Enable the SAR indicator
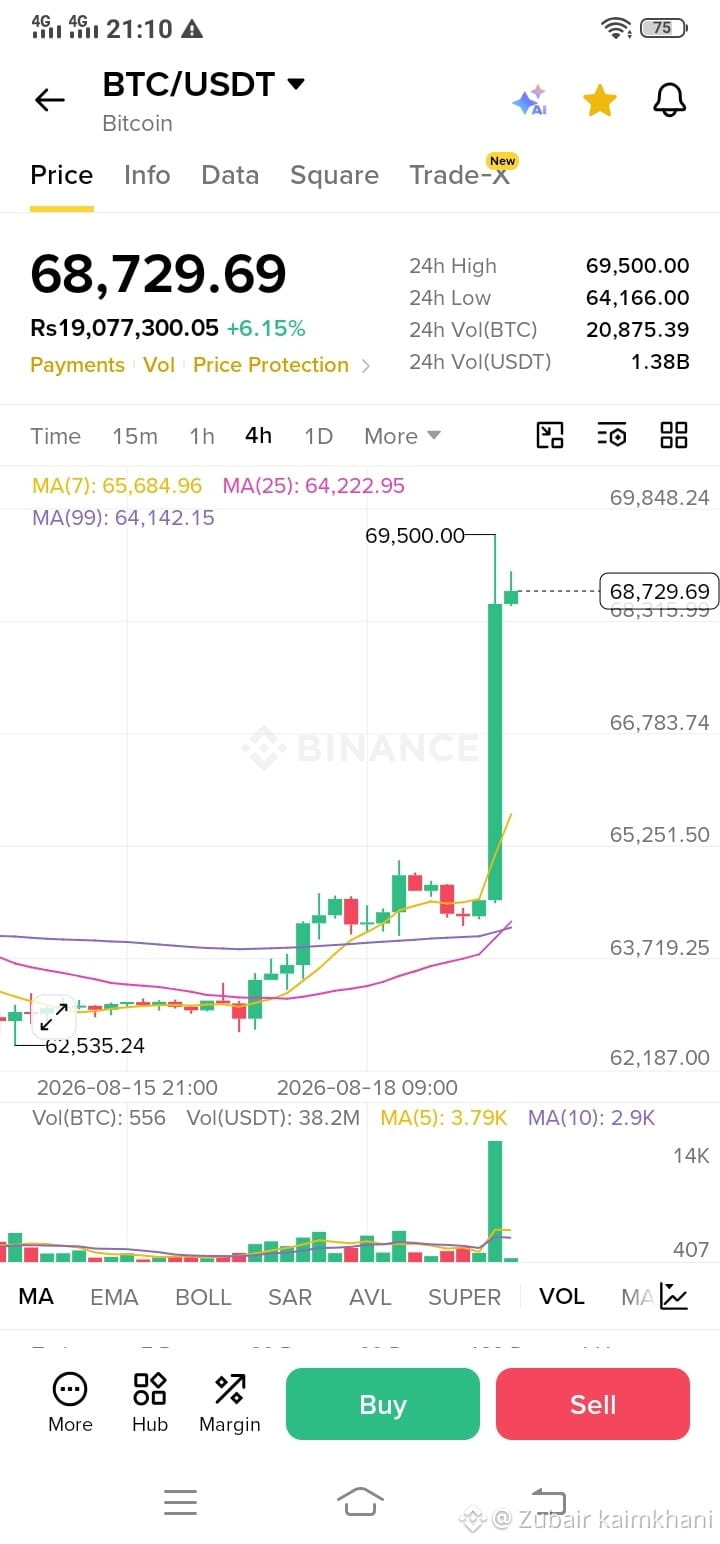This screenshot has width=720, height=1544. (x=290, y=1297)
